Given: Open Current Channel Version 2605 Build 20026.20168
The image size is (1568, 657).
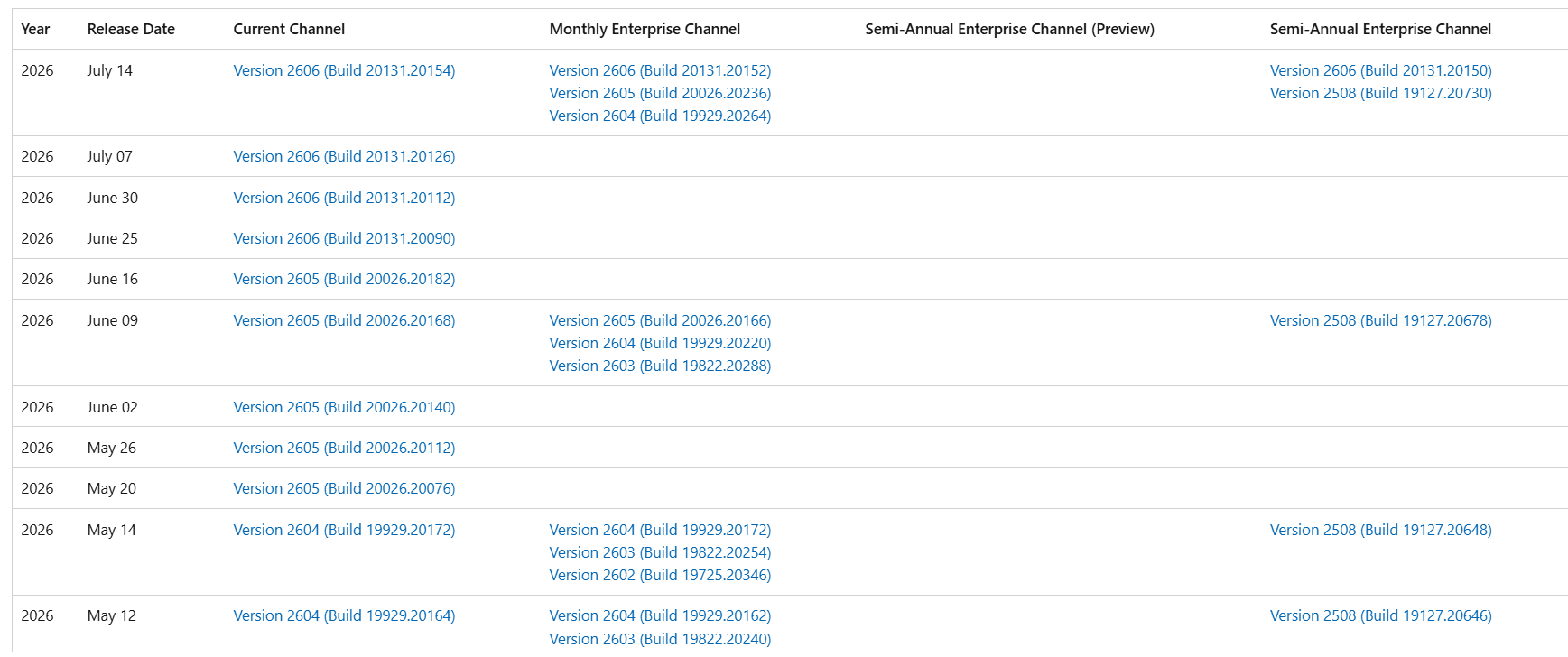Looking at the screenshot, I should tap(344, 320).
